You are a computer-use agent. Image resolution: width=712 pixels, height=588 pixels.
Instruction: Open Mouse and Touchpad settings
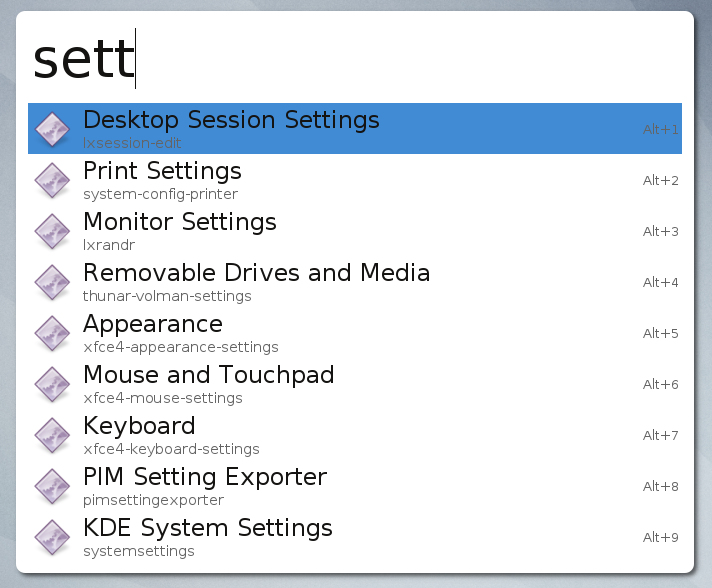(x=208, y=375)
